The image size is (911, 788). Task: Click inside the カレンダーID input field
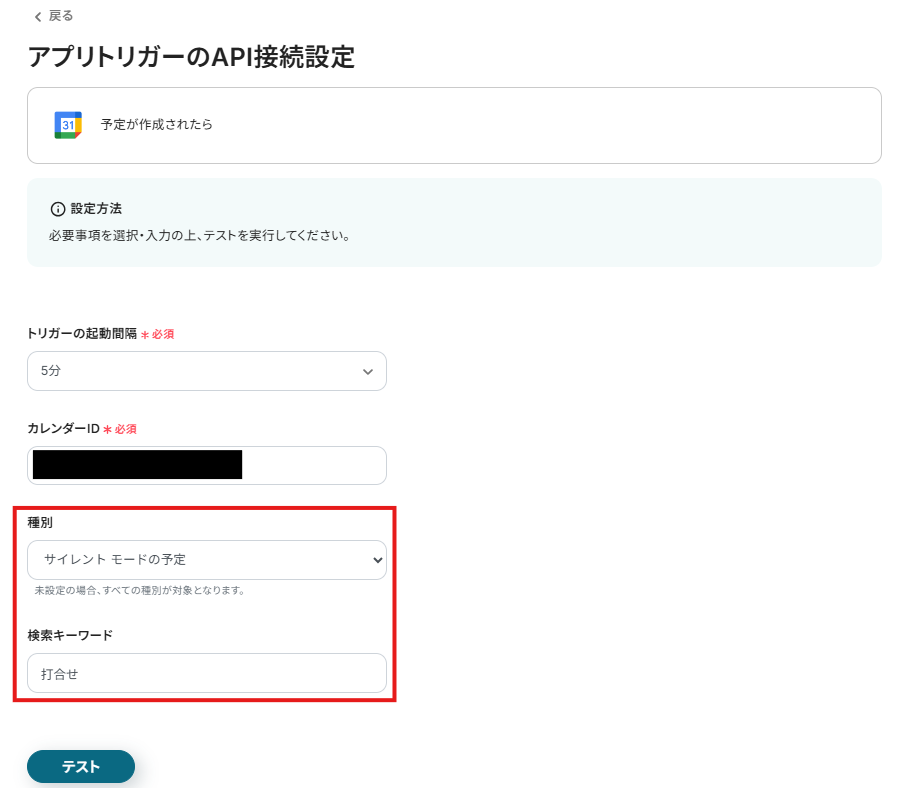[x=206, y=465]
